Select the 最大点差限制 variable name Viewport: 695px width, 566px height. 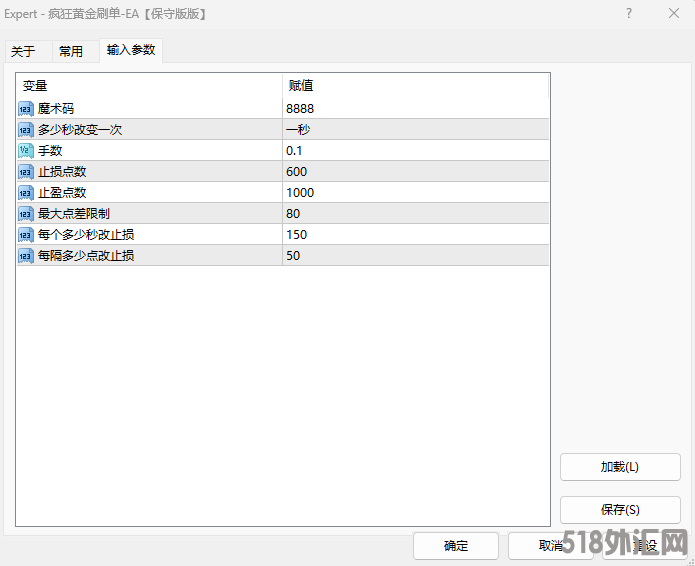74,214
